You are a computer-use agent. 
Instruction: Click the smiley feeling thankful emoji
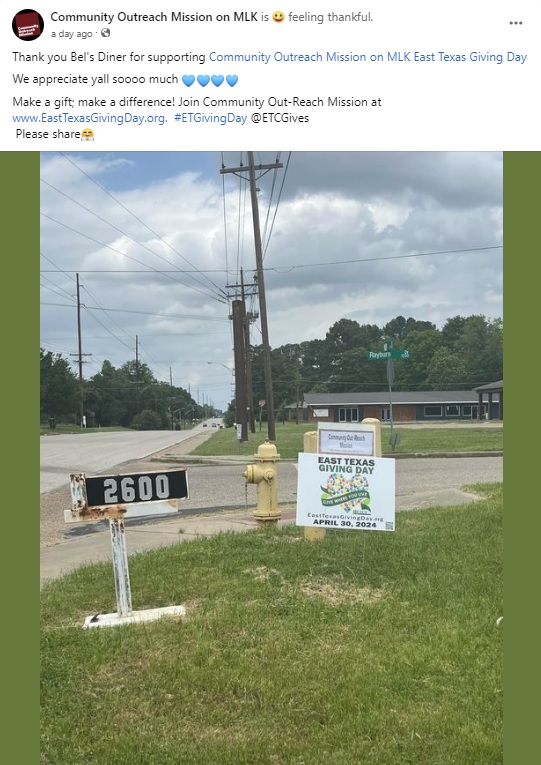(x=278, y=18)
